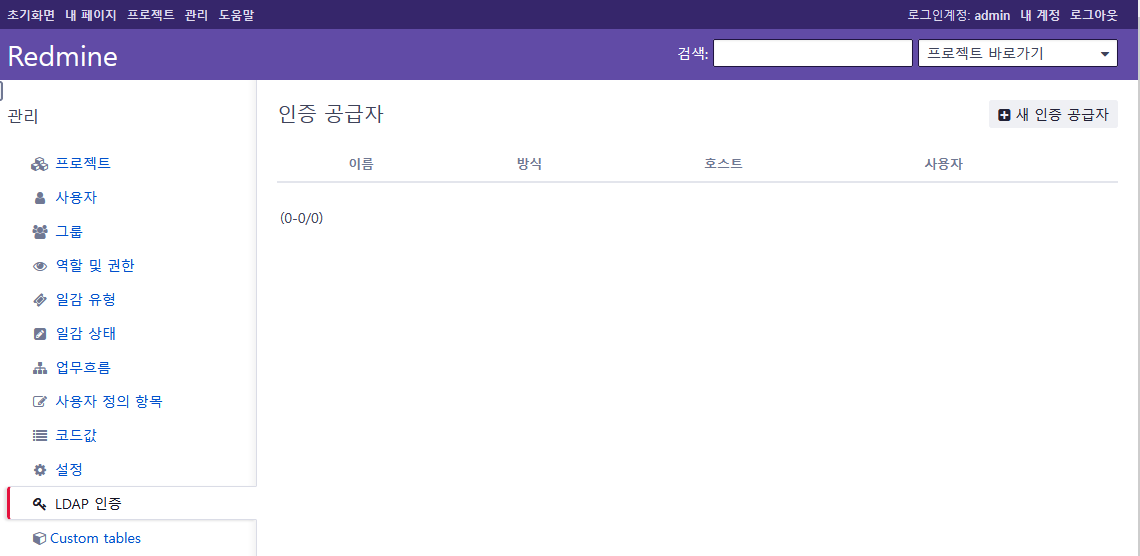Click the Redmine header title
The height and width of the screenshot is (556, 1140).
(x=63, y=56)
